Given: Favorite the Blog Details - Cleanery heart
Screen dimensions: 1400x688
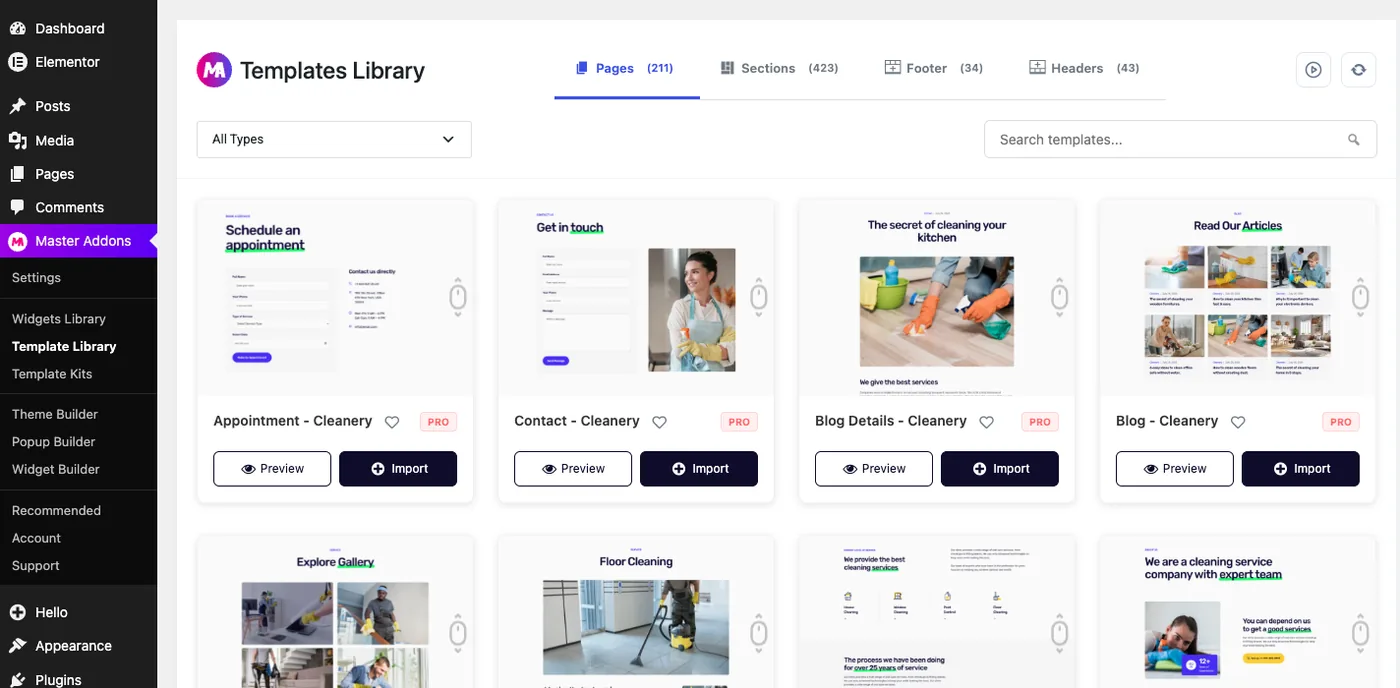Looking at the screenshot, I should 986,422.
